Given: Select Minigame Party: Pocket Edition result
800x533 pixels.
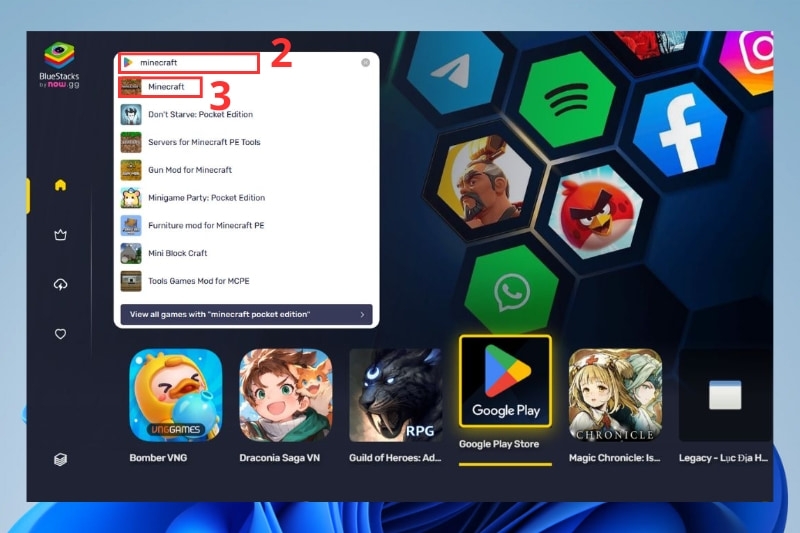Looking at the screenshot, I should (x=246, y=197).
